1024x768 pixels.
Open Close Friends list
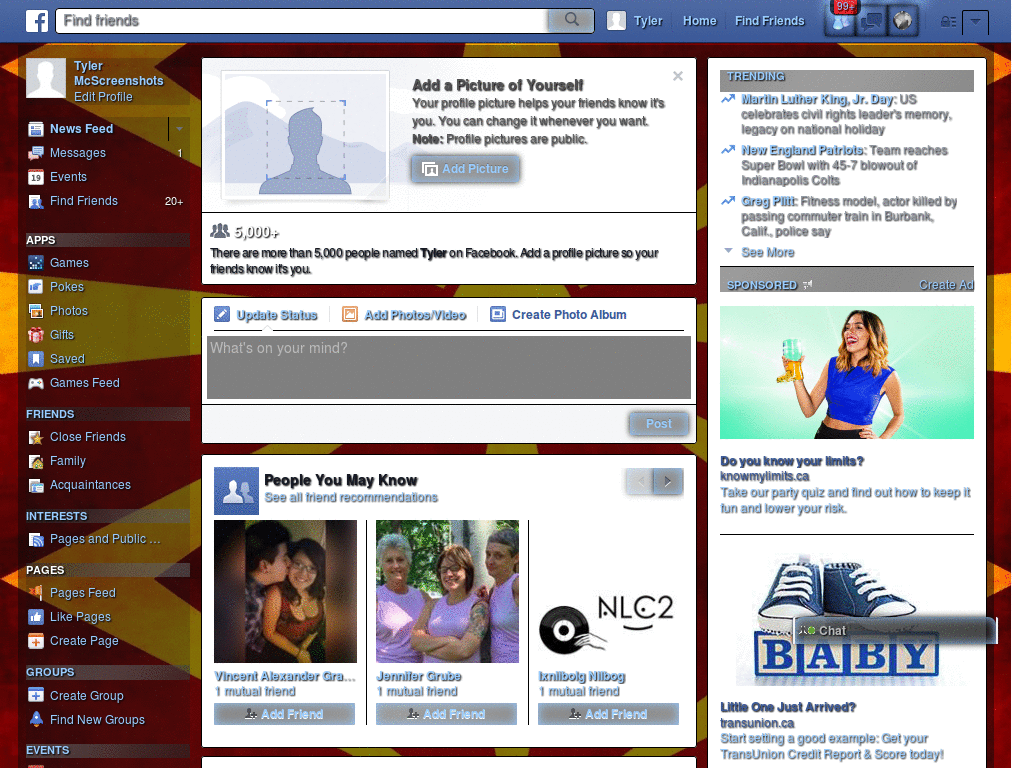88,437
